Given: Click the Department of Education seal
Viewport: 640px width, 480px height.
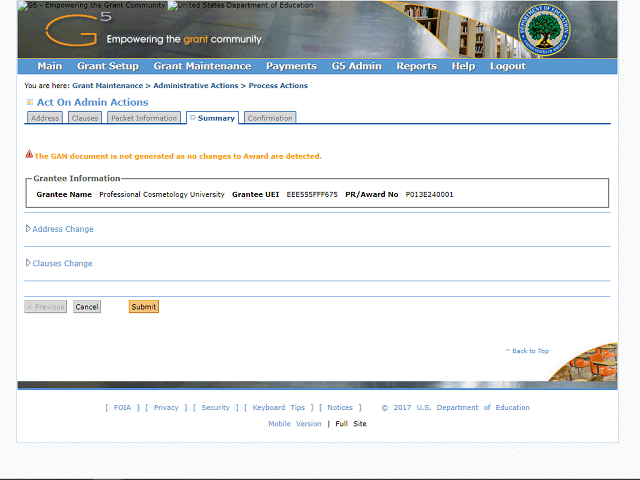Looking at the screenshot, I should pos(544,31).
